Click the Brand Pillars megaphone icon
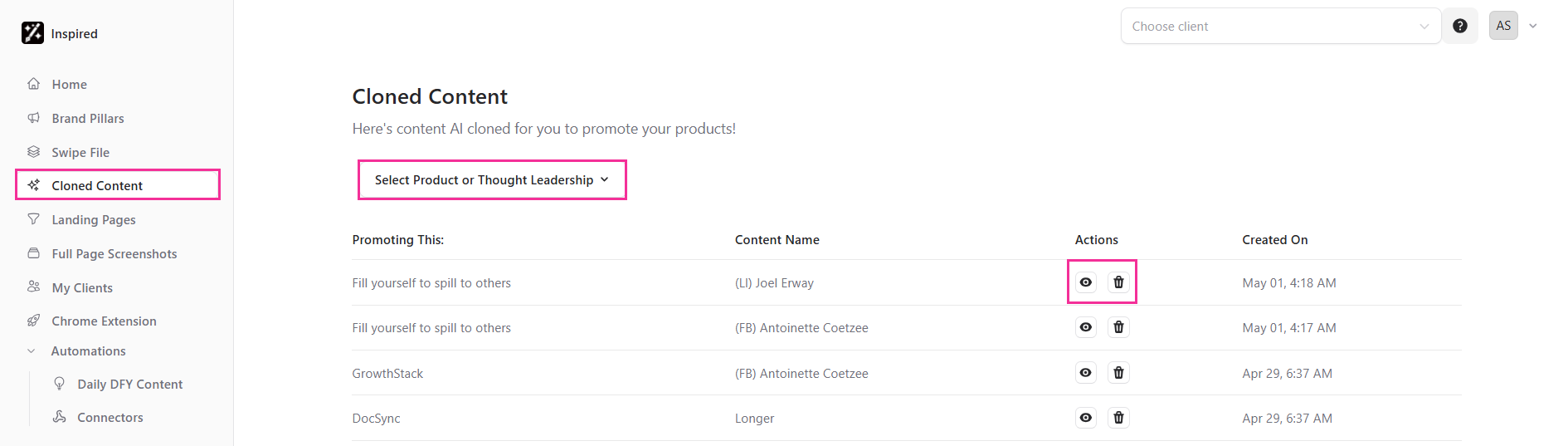Image resolution: width=1568 pixels, height=446 pixels. [x=34, y=118]
